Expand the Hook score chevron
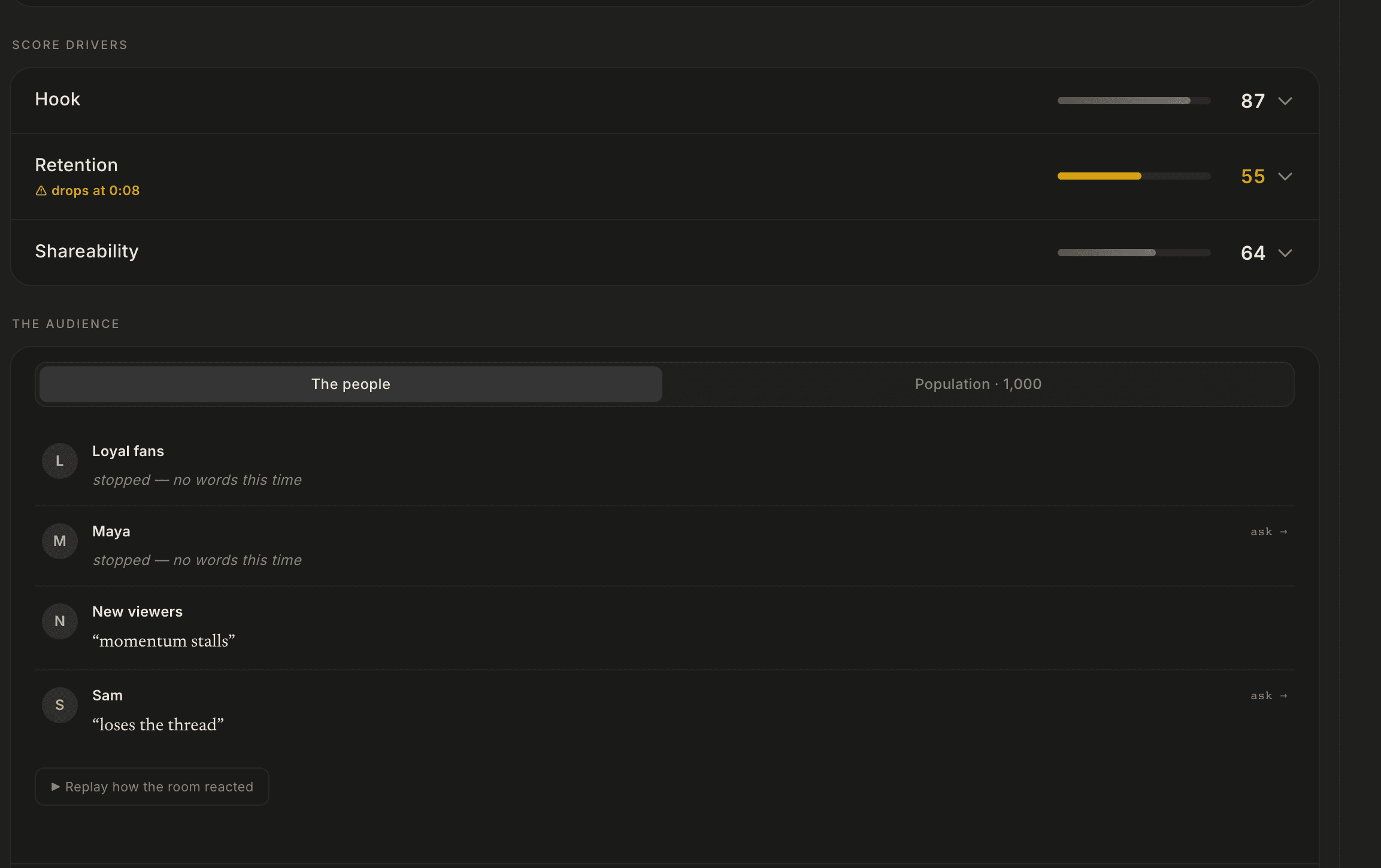1381x868 pixels. click(x=1285, y=101)
